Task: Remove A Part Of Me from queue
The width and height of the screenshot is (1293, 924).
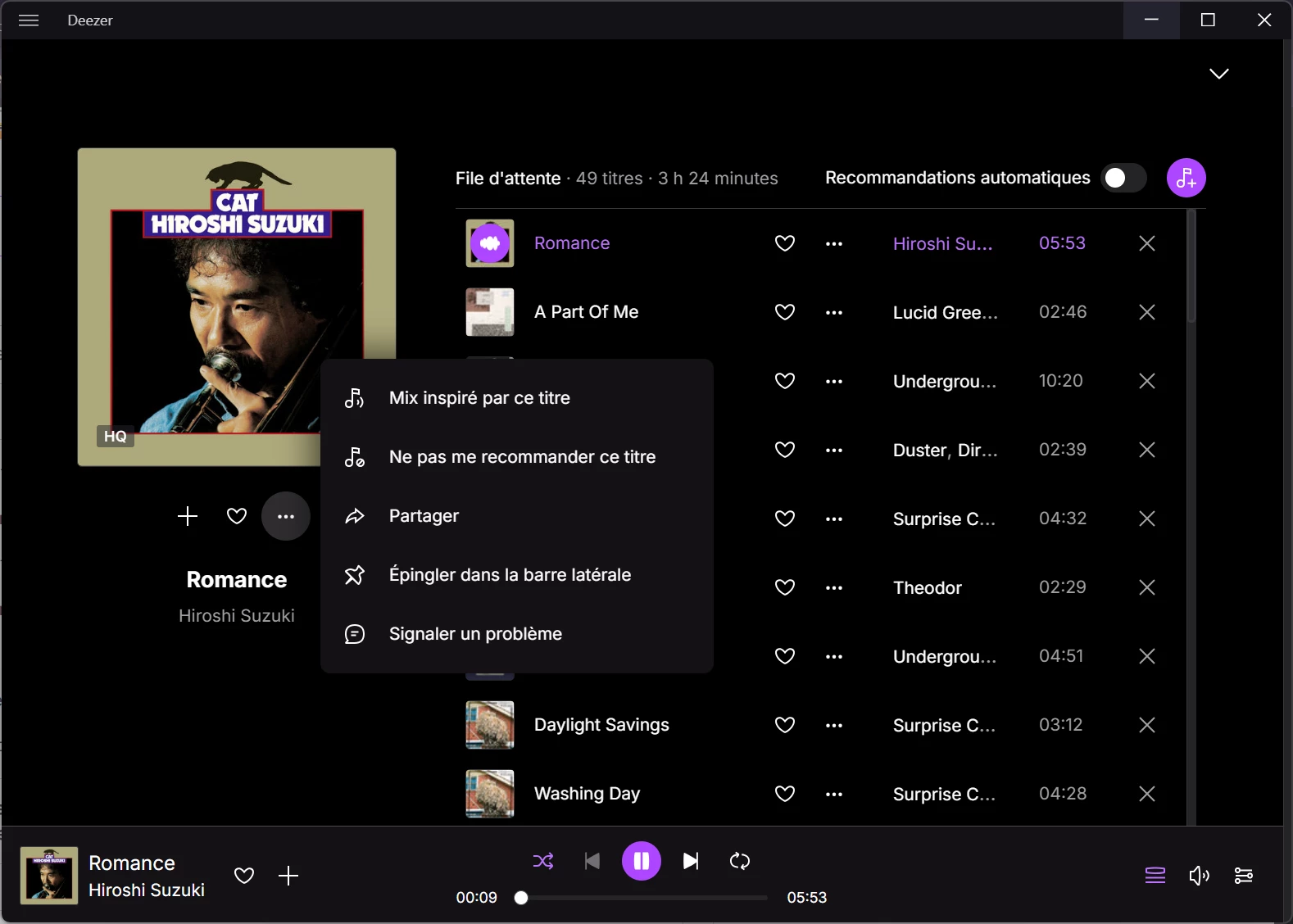Action: [1147, 312]
